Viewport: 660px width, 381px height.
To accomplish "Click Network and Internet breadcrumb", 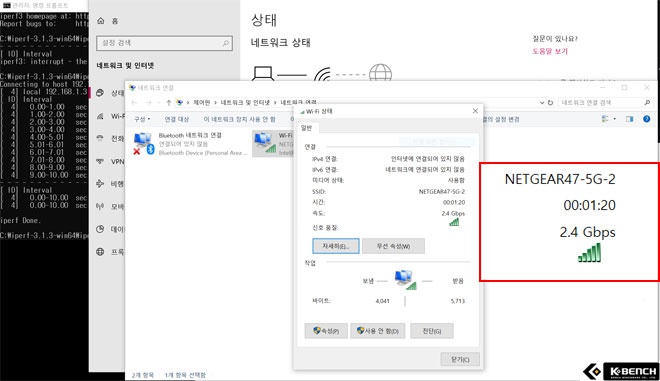I will (245, 102).
